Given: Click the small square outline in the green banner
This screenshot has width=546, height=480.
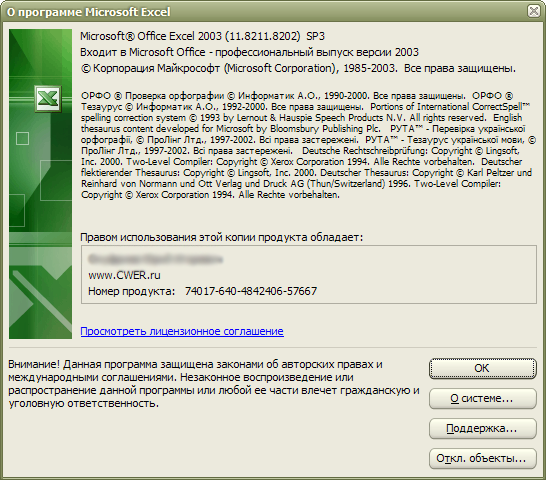Looking at the screenshot, I should click(x=23, y=138).
